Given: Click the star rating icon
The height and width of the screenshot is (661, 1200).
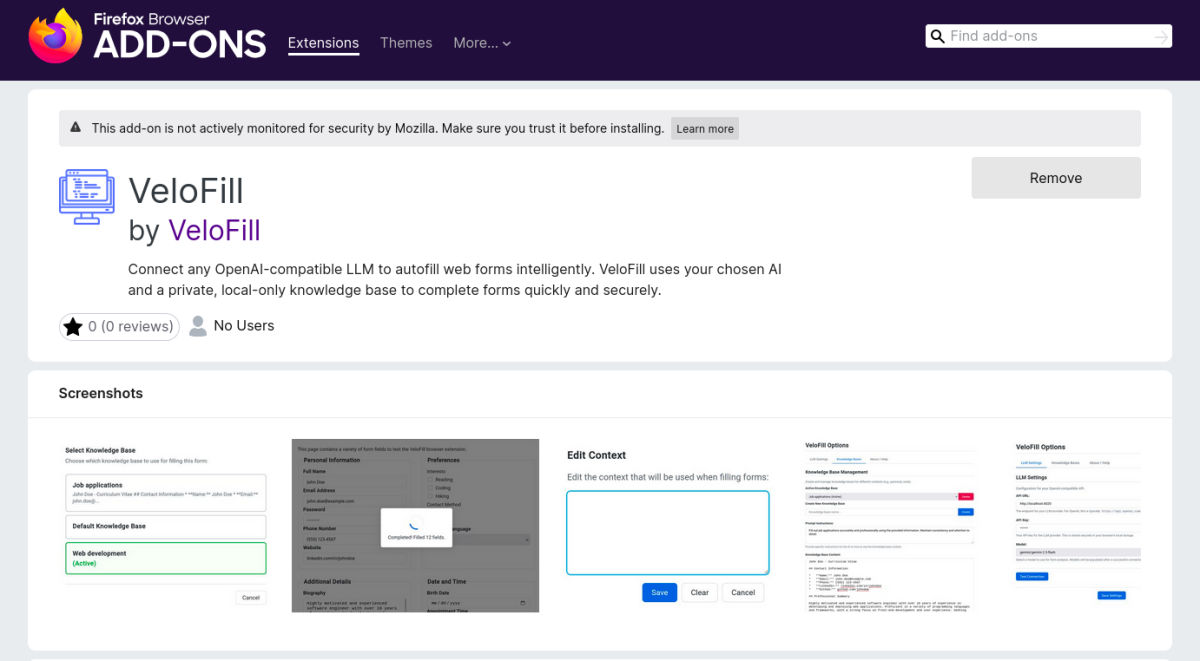Looking at the screenshot, I should (73, 326).
